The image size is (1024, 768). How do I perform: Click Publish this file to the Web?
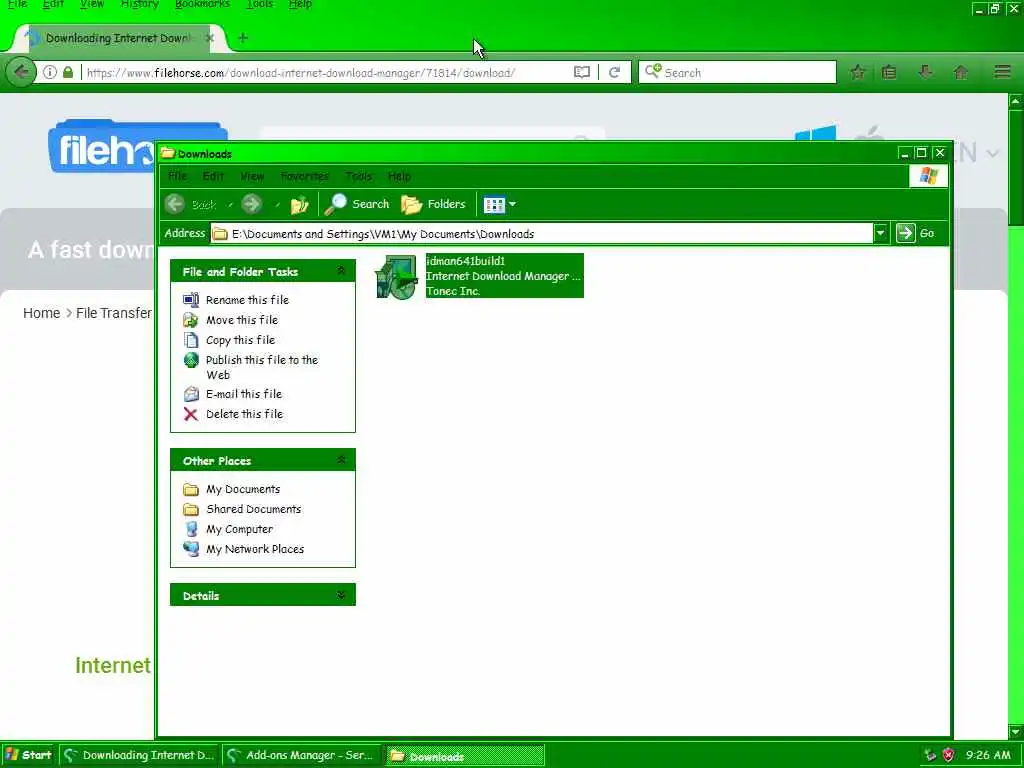262,367
